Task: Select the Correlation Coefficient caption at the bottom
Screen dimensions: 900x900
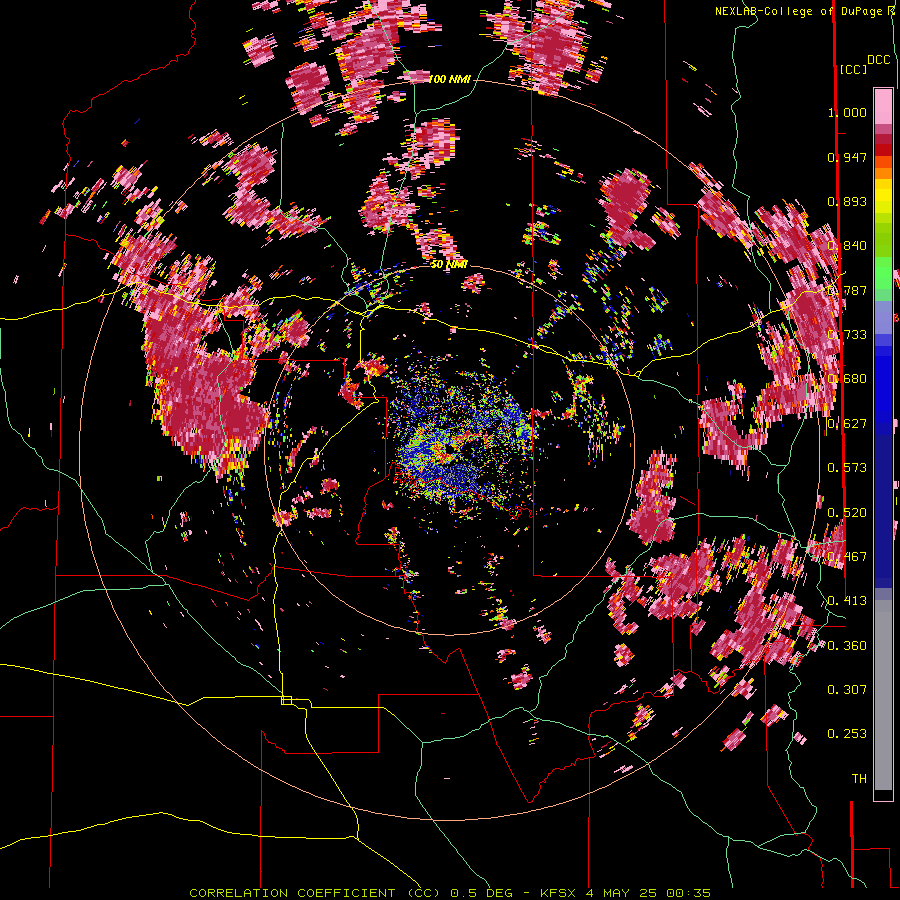Action: 450,893
